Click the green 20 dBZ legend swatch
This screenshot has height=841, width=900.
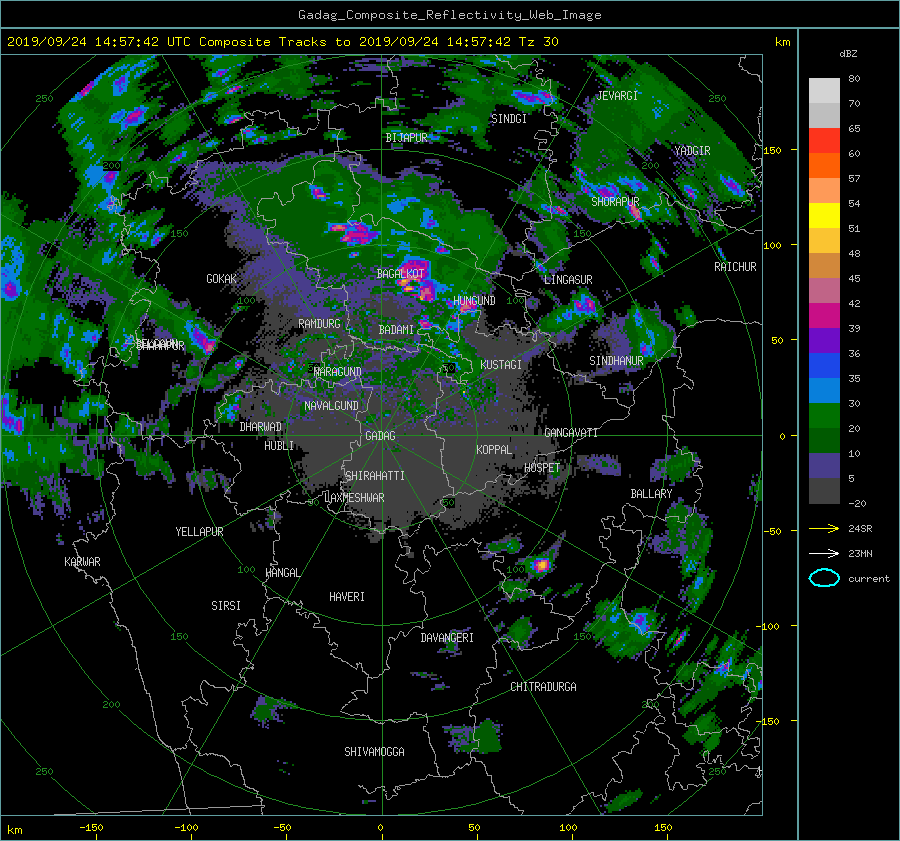[x=824, y=416]
